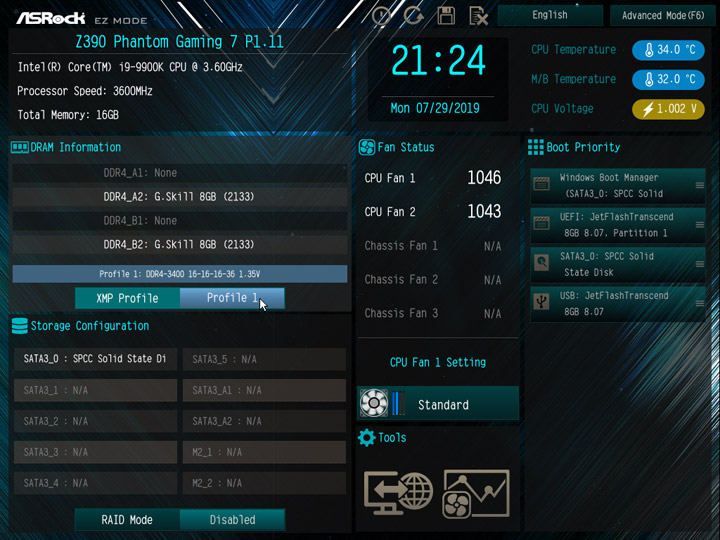Open the English language dropdown
Viewport: 720px width, 540px height.
tap(550, 15)
